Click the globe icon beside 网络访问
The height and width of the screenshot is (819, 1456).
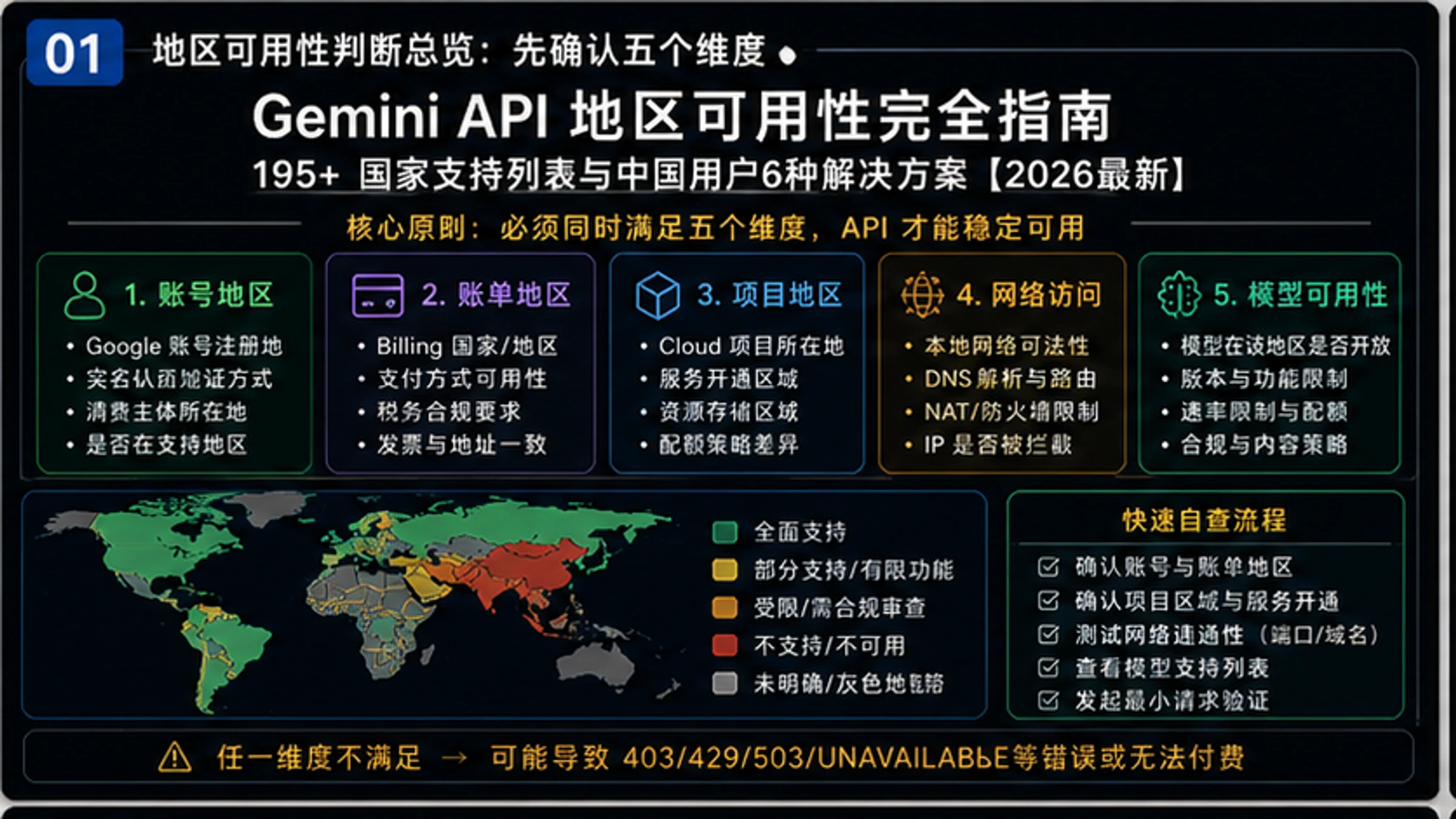[922, 295]
